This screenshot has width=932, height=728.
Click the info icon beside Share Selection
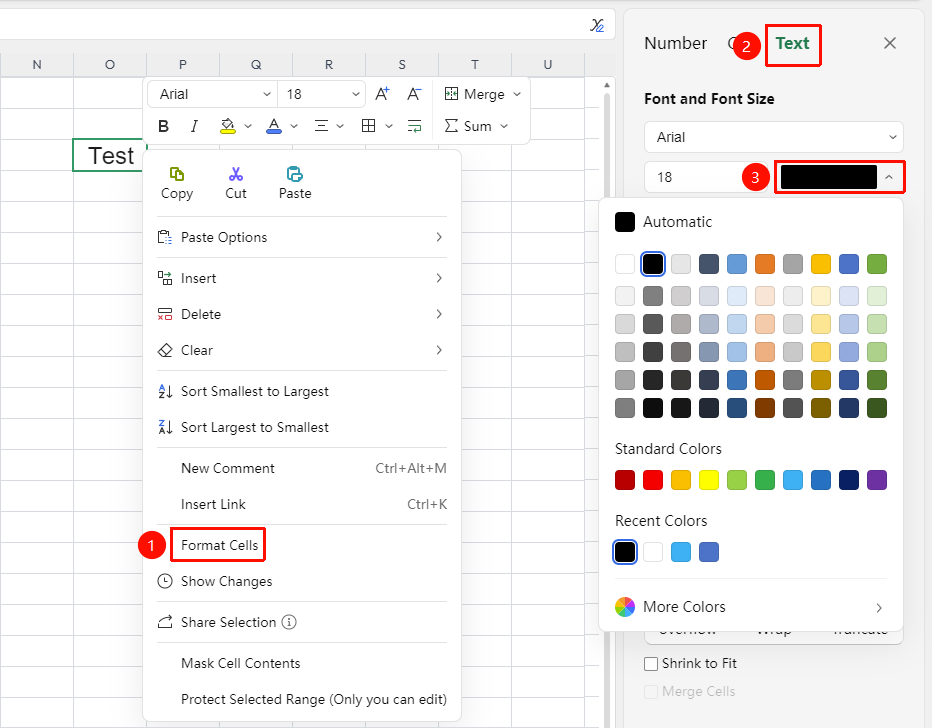tap(289, 622)
